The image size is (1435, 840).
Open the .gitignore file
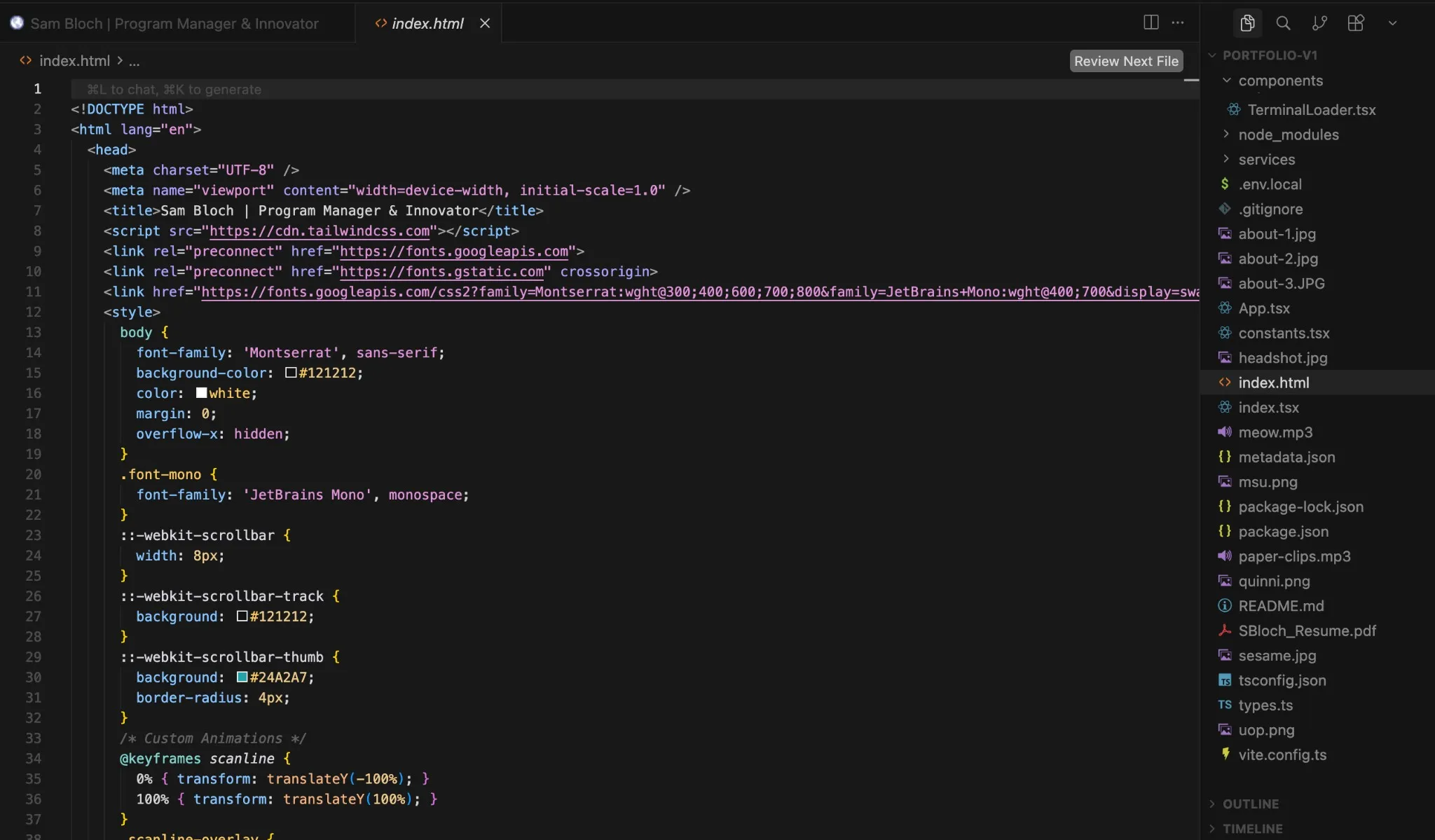tap(1270, 209)
